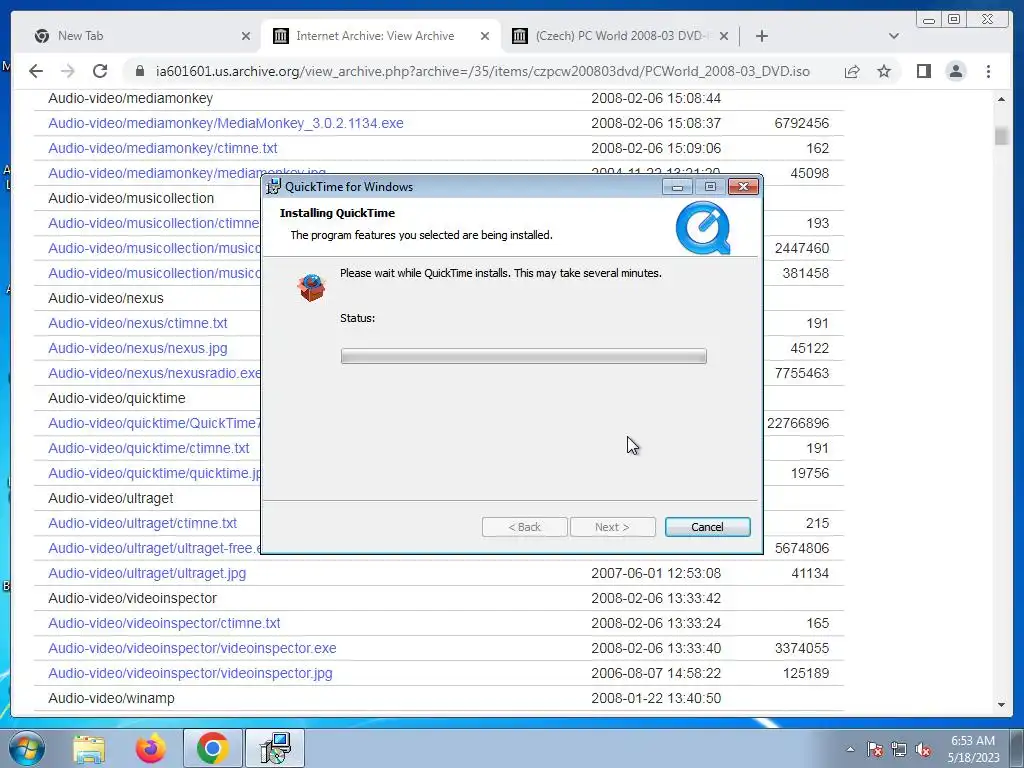Cancel the QuickTime installation
Screen dimensions: 1024x768
click(707, 527)
